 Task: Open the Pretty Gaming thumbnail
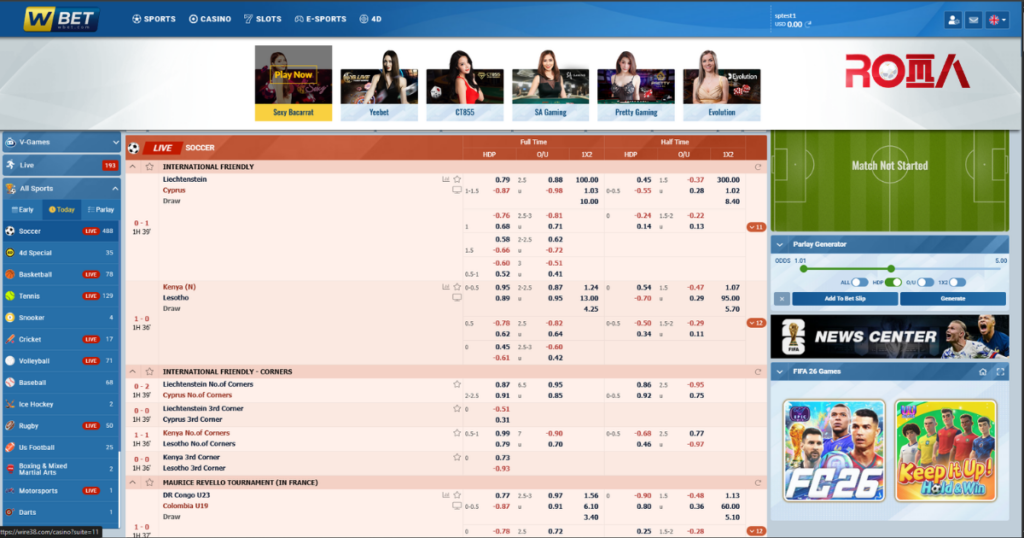point(635,85)
